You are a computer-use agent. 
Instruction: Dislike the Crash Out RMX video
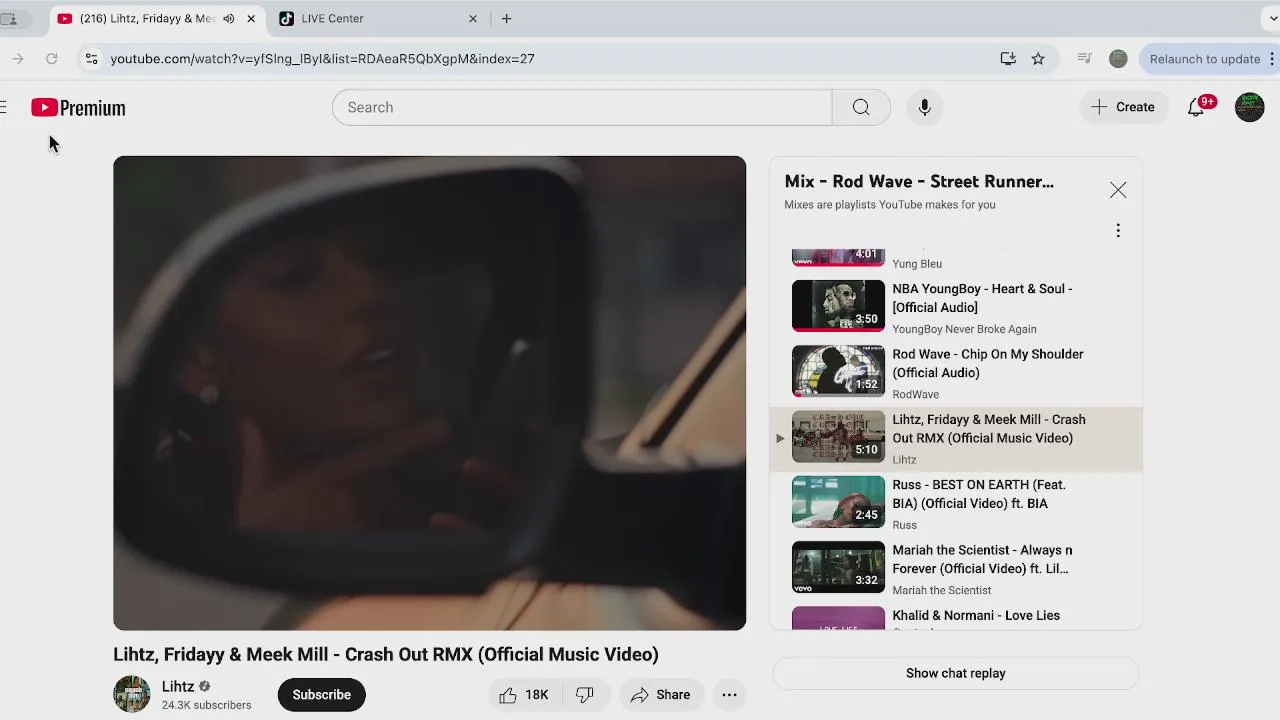click(x=585, y=695)
